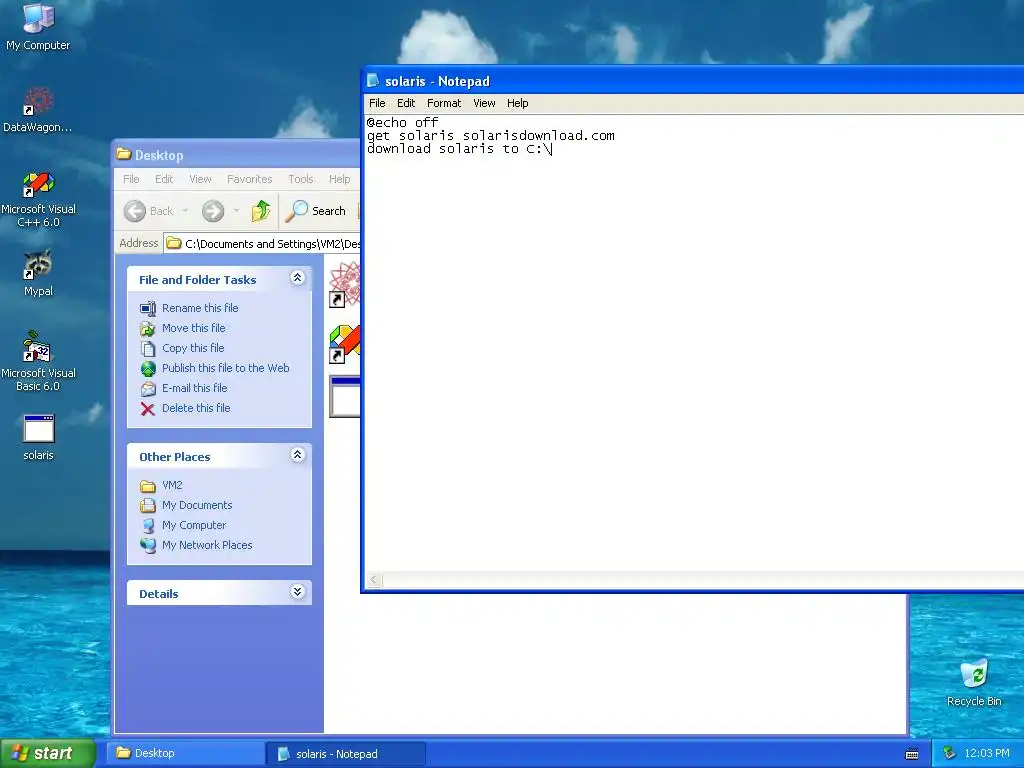Click the Notepad horizontal scrollbar left arrow

click(374, 580)
